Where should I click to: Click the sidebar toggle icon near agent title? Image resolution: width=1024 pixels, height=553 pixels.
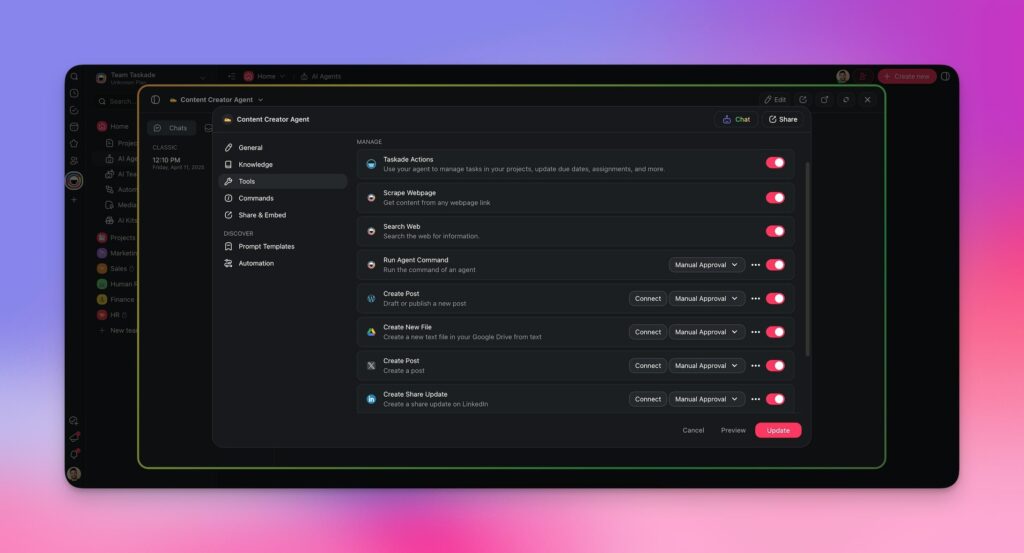[x=155, y=100]
